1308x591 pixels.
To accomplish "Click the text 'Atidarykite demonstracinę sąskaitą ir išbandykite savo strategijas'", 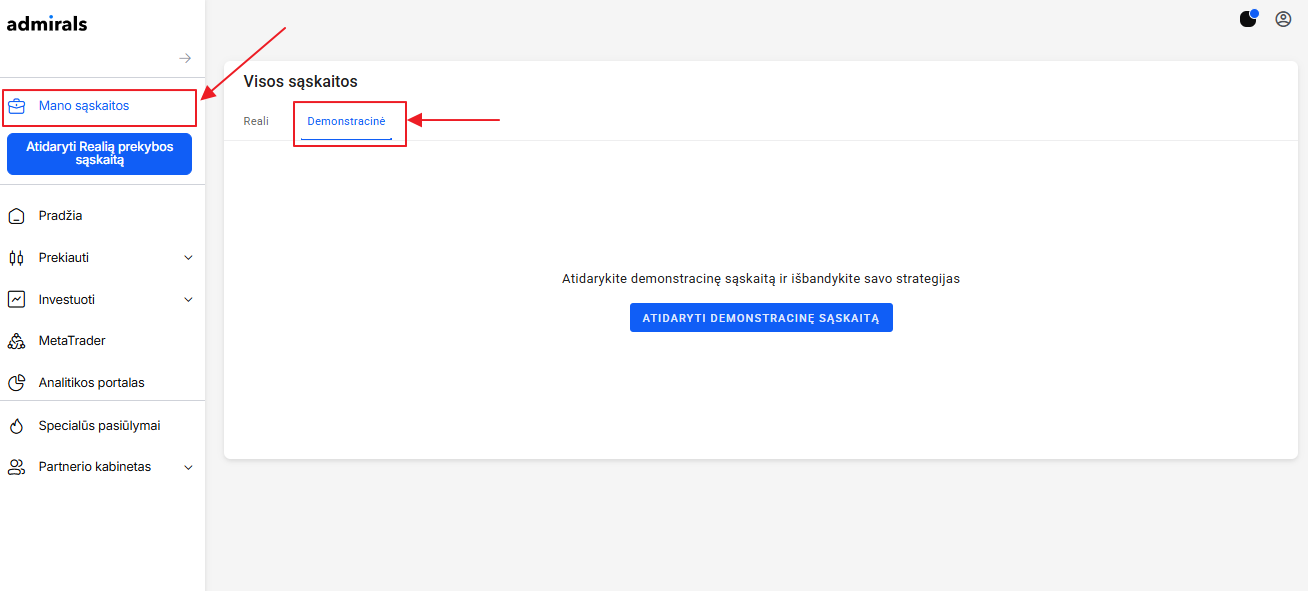I will coord(761,279).
